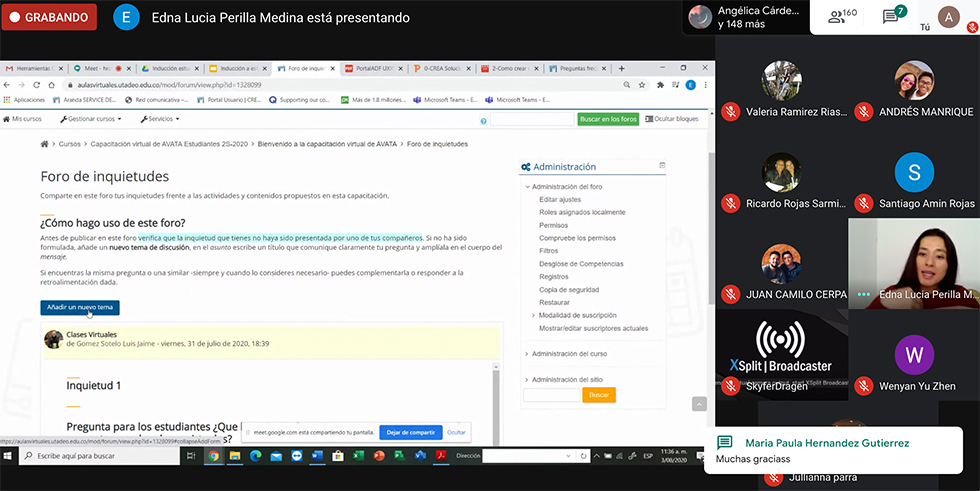The height and width of the screenshot is (491, 980).
Task: Toggle Ocultar bloques in the top bar
Action: (671, 119)
